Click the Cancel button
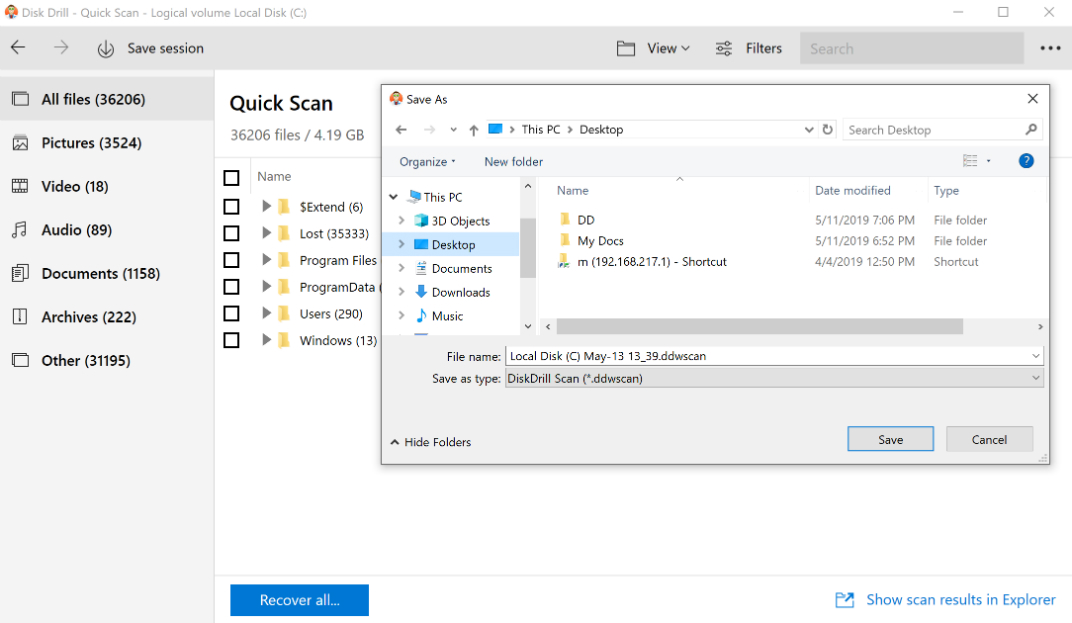 point(989,439)
